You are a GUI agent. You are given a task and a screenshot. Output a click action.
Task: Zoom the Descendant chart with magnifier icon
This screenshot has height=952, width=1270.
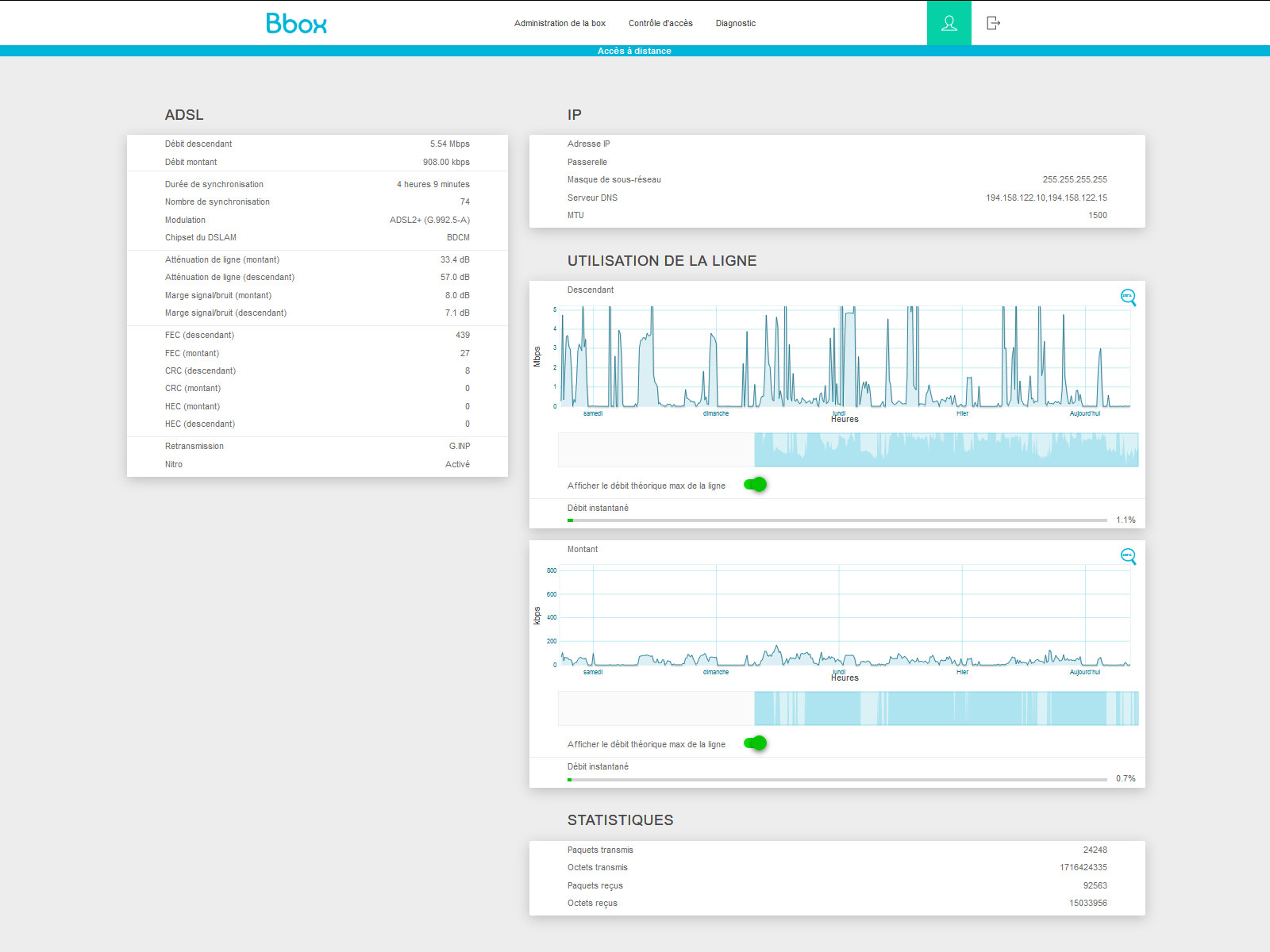[1128, 297]
